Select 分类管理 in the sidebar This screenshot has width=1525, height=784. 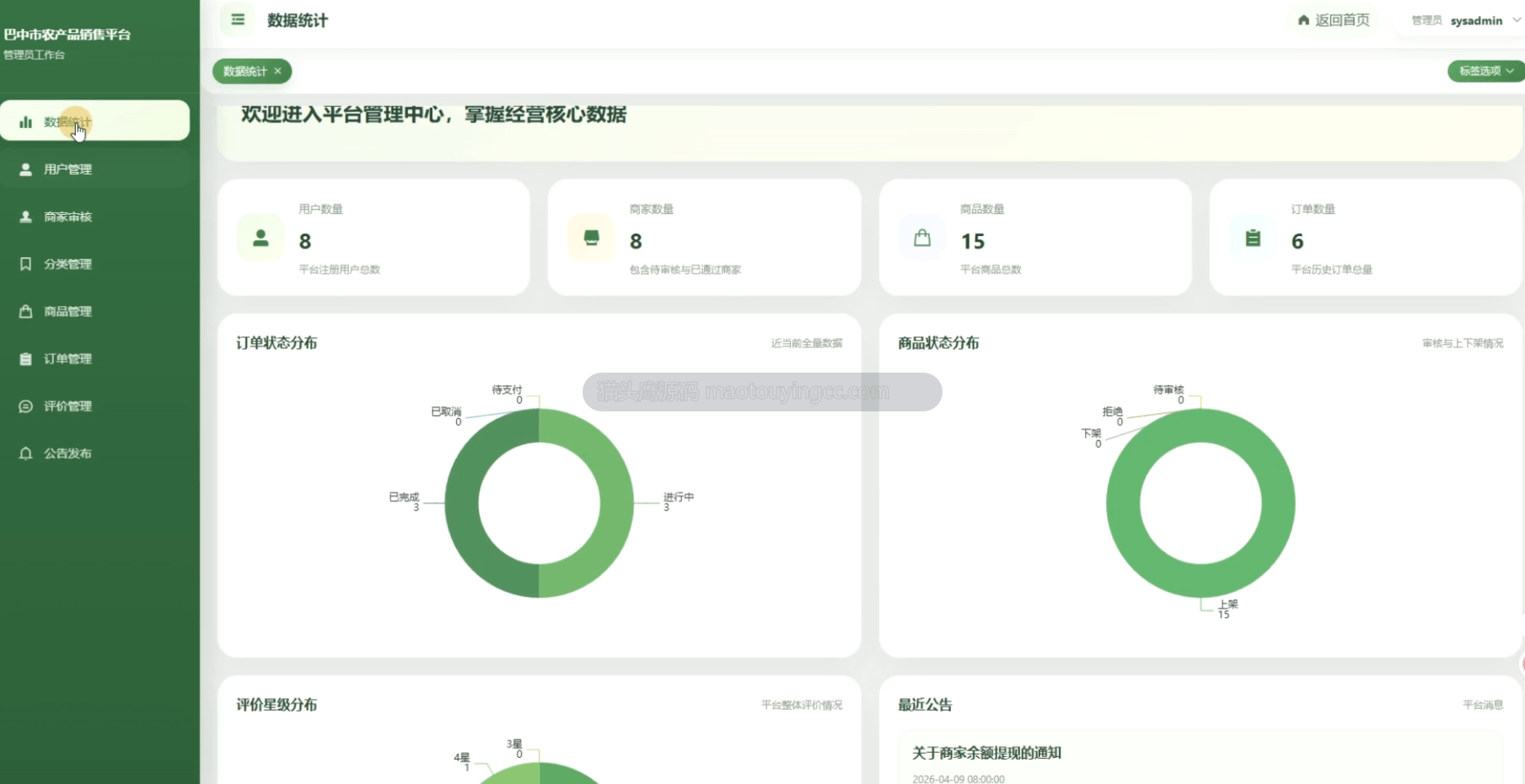coord(95,264)
